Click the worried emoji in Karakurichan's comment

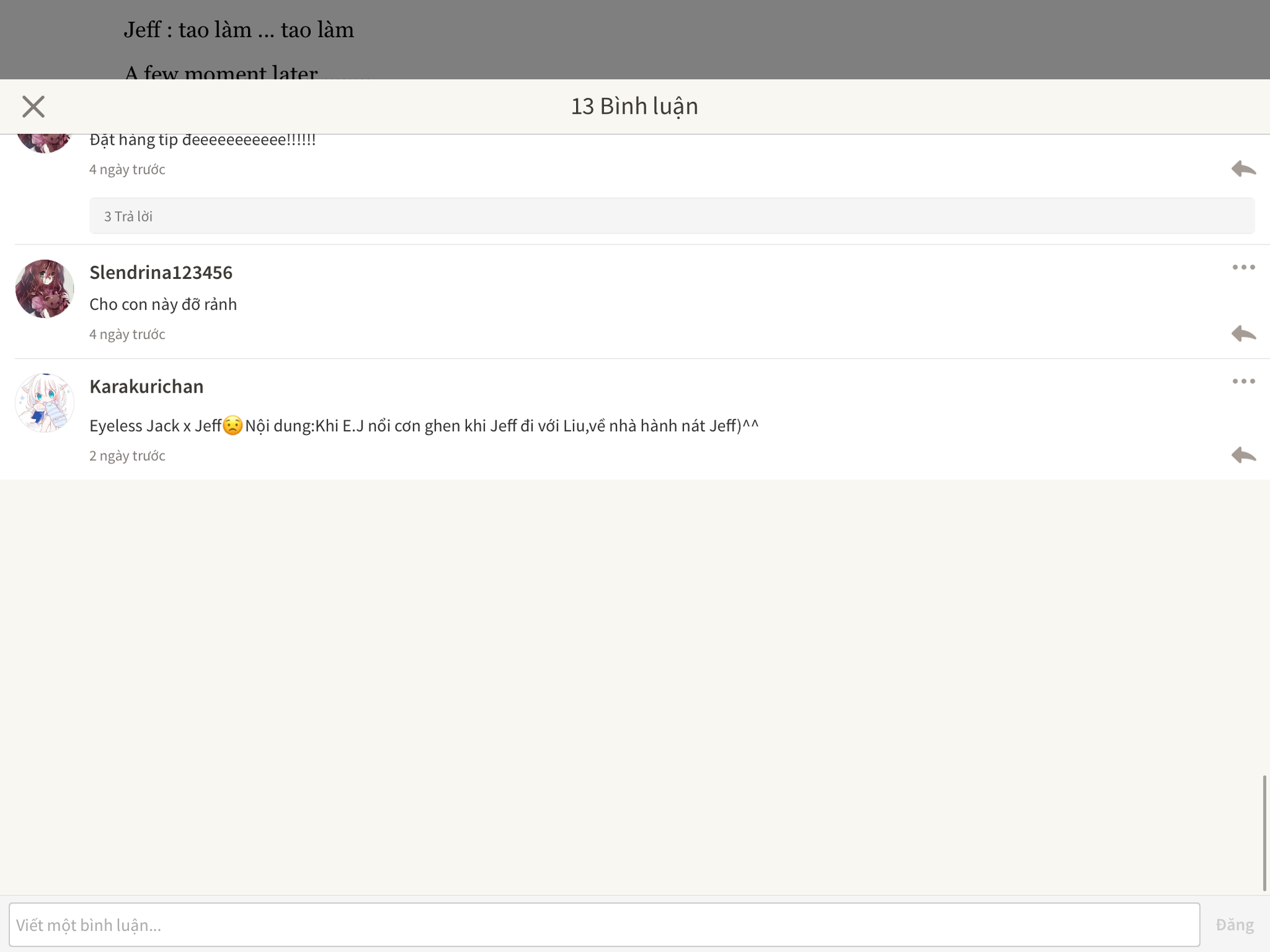click(x=233, y=425)
